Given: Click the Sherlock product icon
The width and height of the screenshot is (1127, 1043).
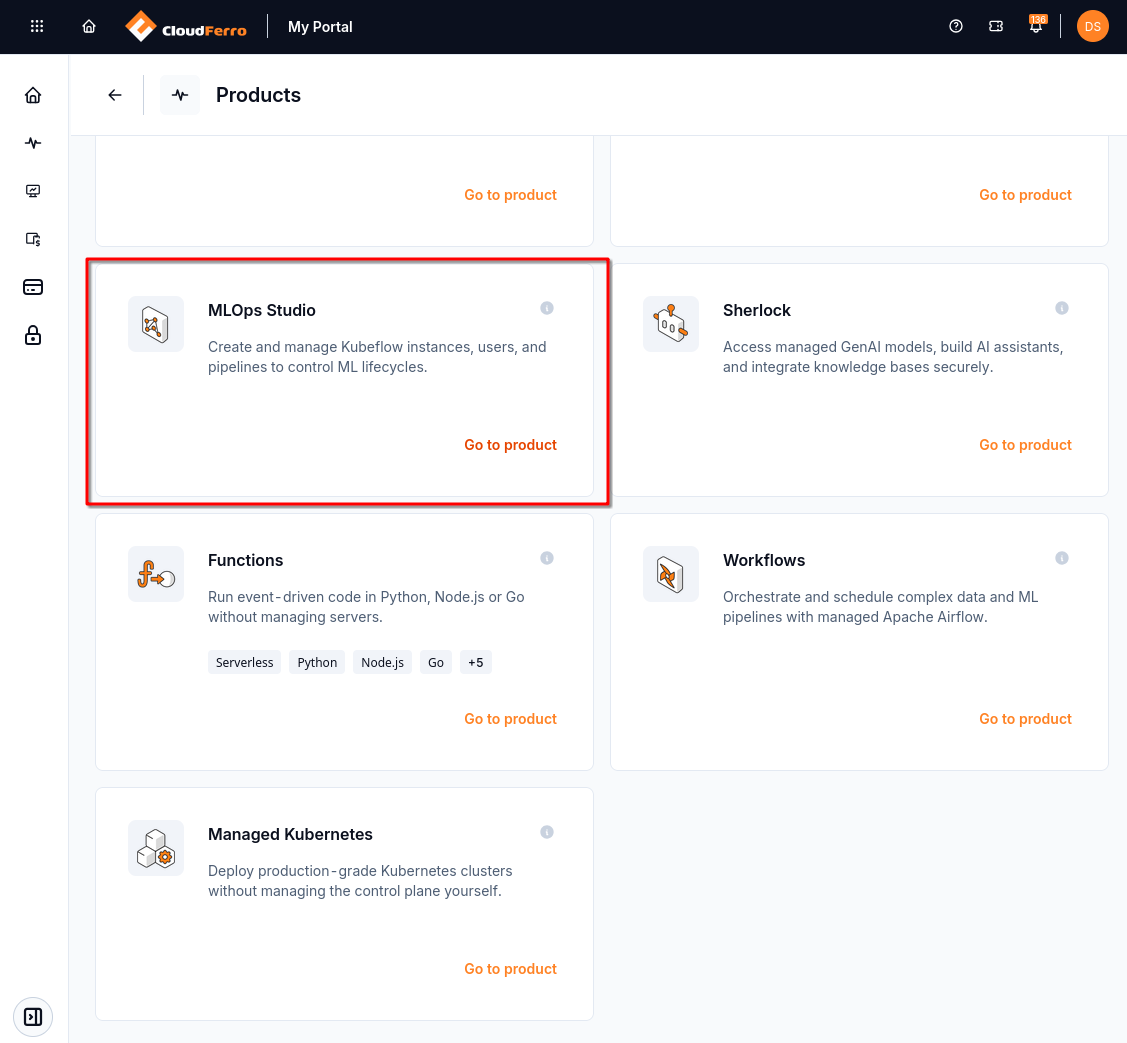Looking at the screenshot, I should tap(671, 324).
